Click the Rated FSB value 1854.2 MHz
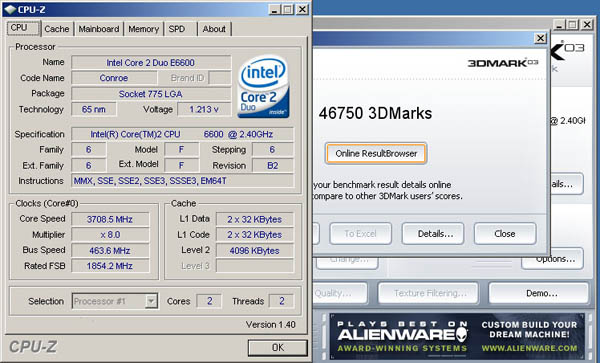Screen dimensions: 600x363 pyautogui.click(x=110, y=266)
